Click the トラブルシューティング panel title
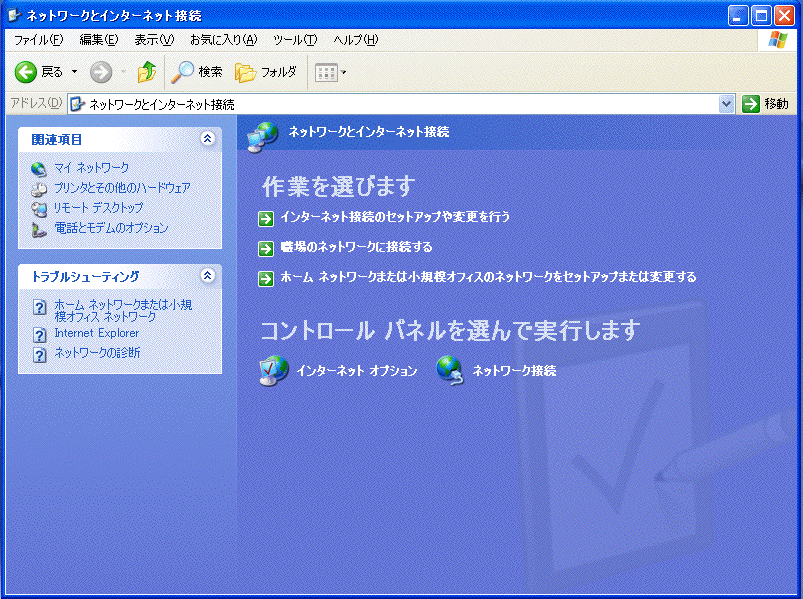The image size is (803, 599). tap(86, 276)
